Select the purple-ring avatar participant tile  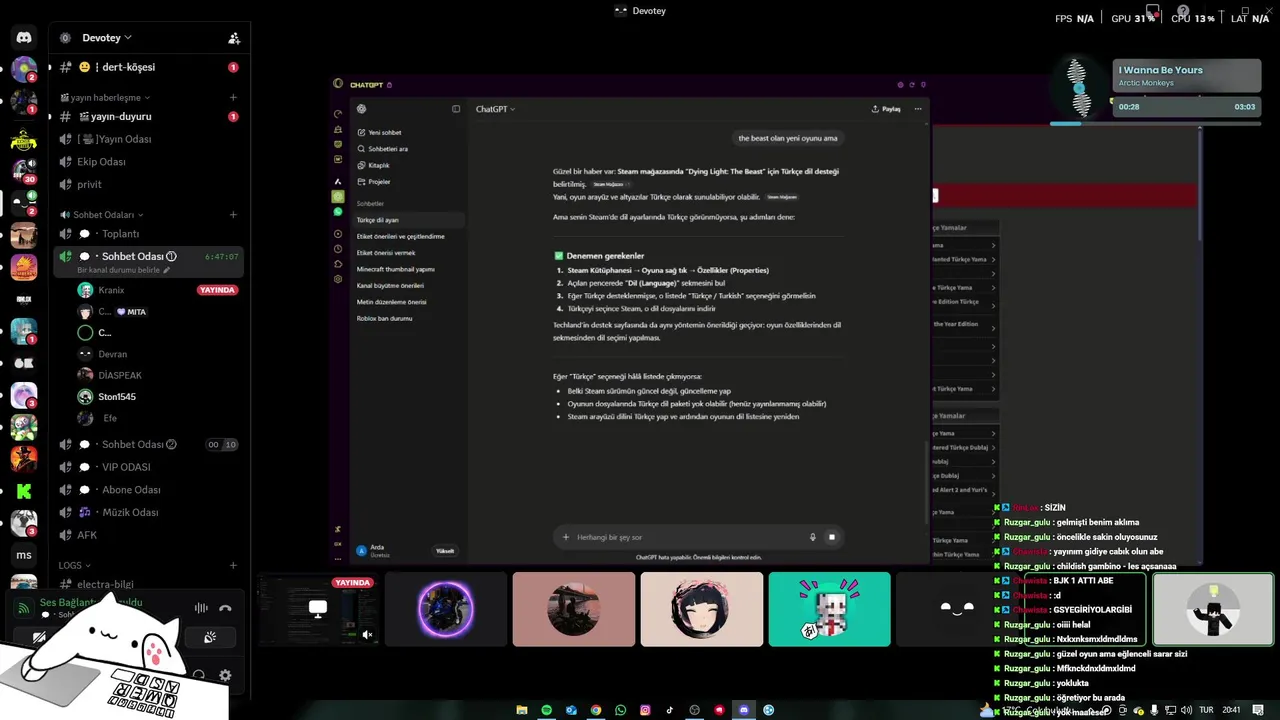pos(446,609)
